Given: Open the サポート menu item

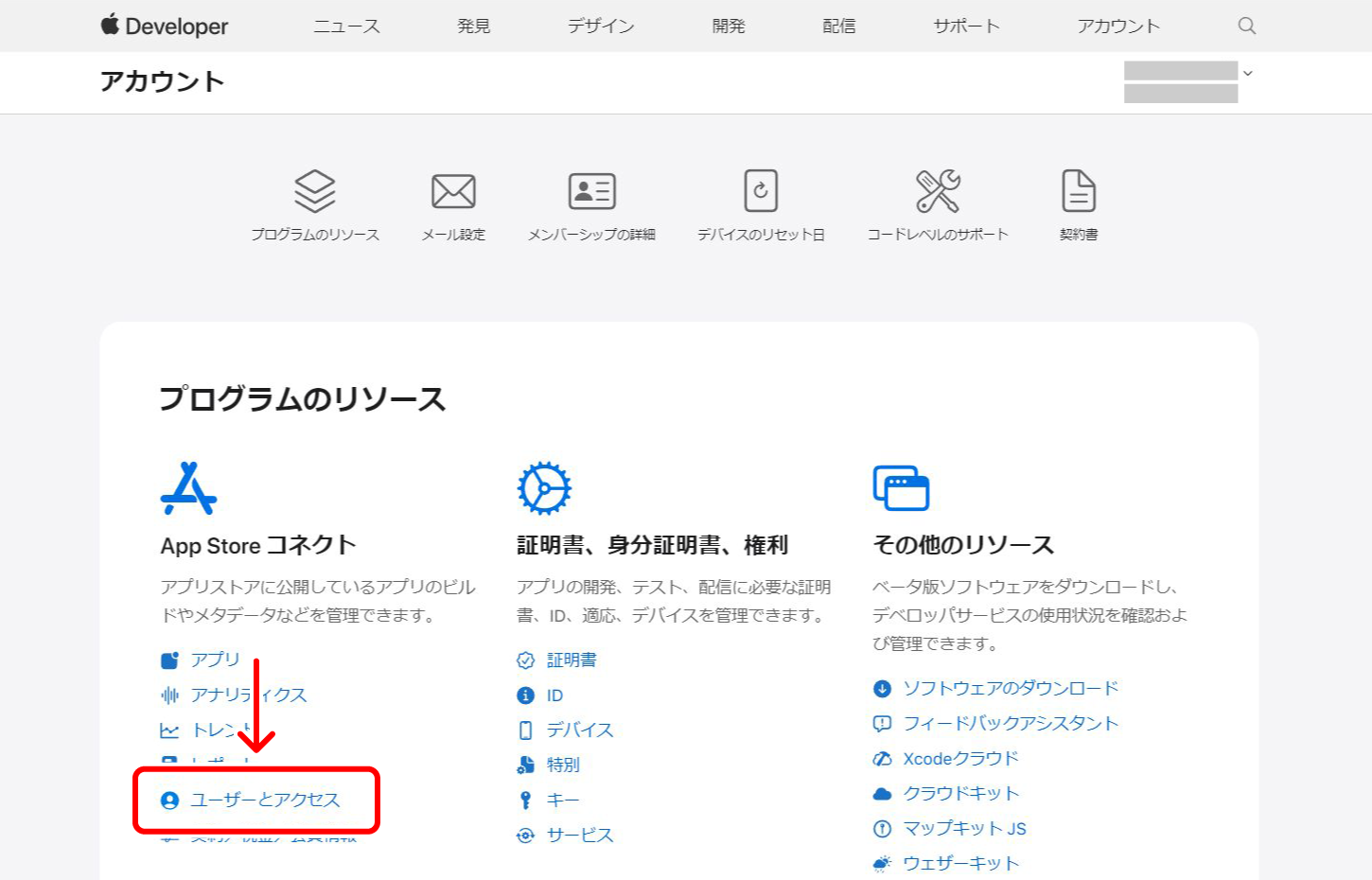Looking at the screenshot, I should 966,26.
